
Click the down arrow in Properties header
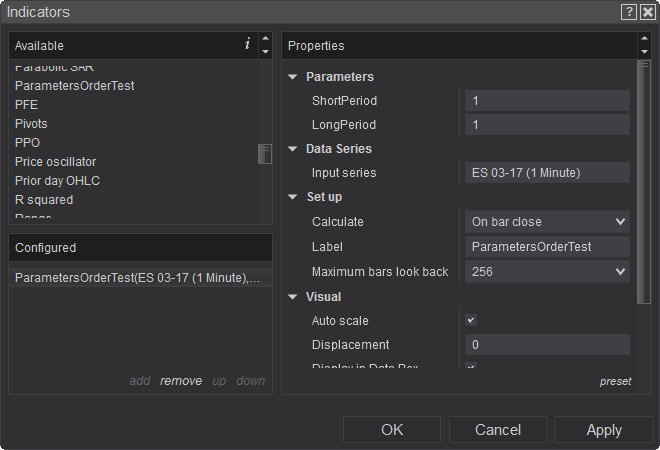tap(643, 51)
